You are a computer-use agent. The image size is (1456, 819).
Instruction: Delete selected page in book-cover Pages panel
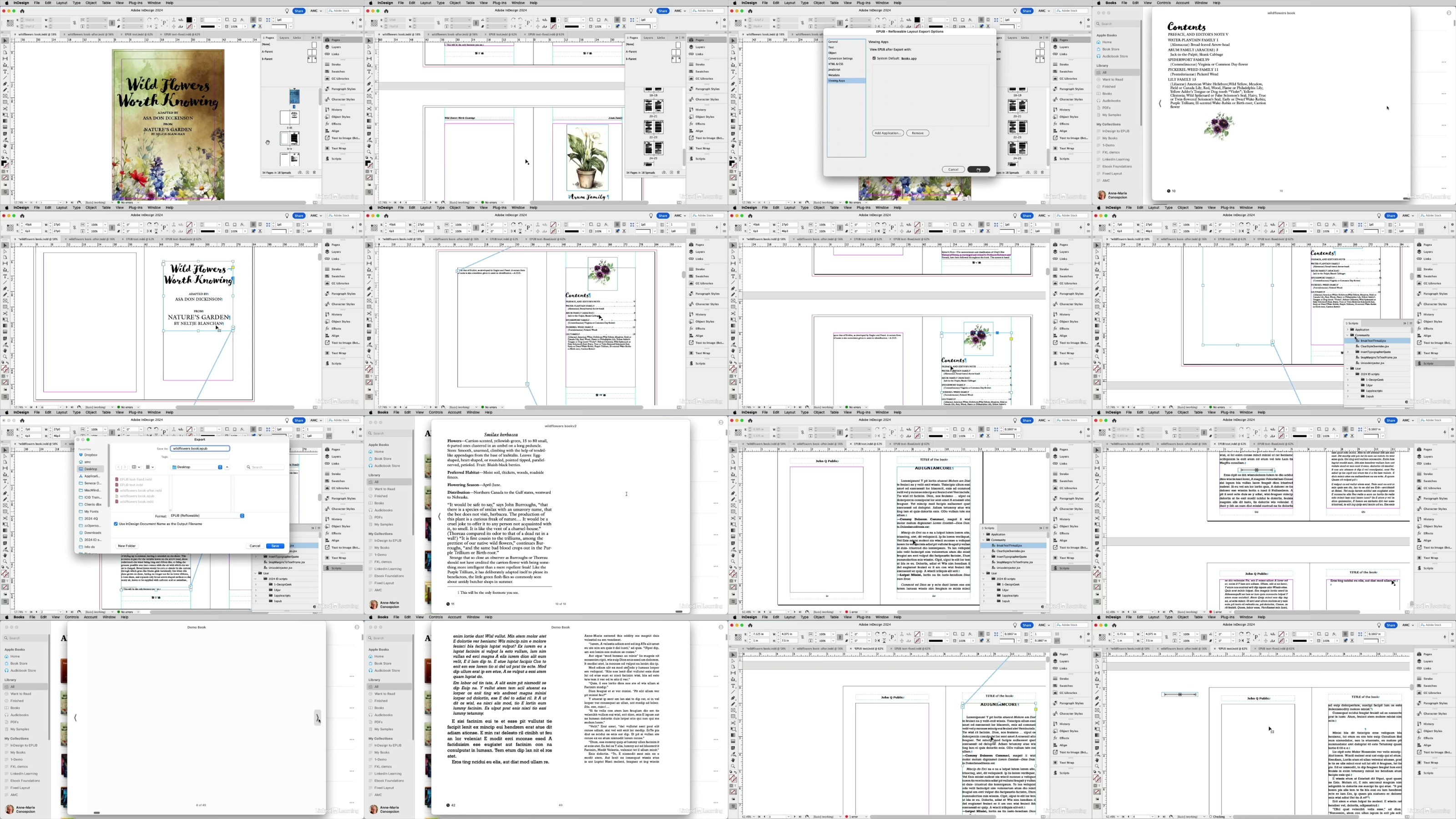pyautogui.click(x=315, y=172)
